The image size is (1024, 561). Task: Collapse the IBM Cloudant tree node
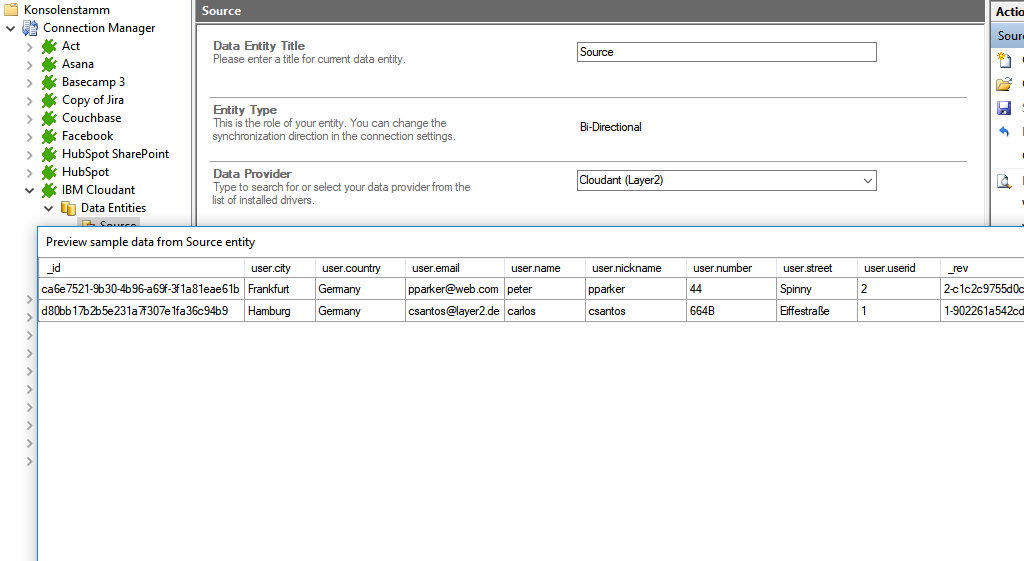coord(29,190)
